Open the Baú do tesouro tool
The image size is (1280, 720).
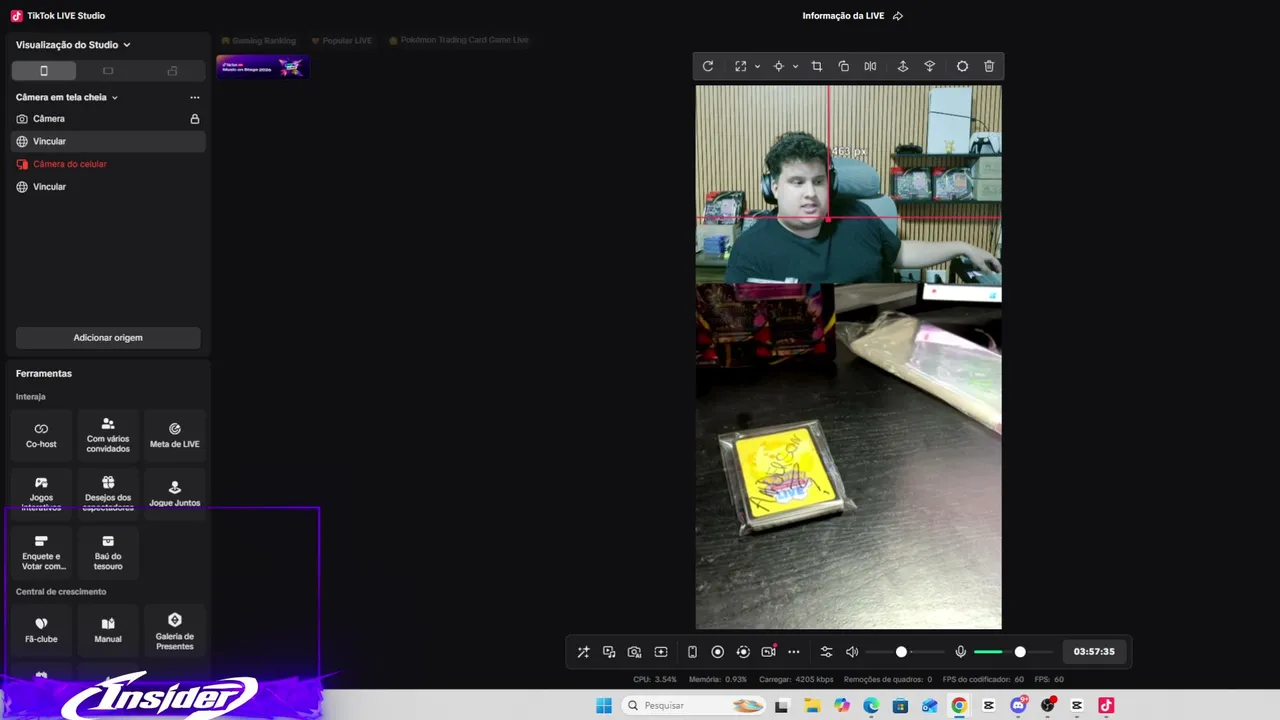108,553
